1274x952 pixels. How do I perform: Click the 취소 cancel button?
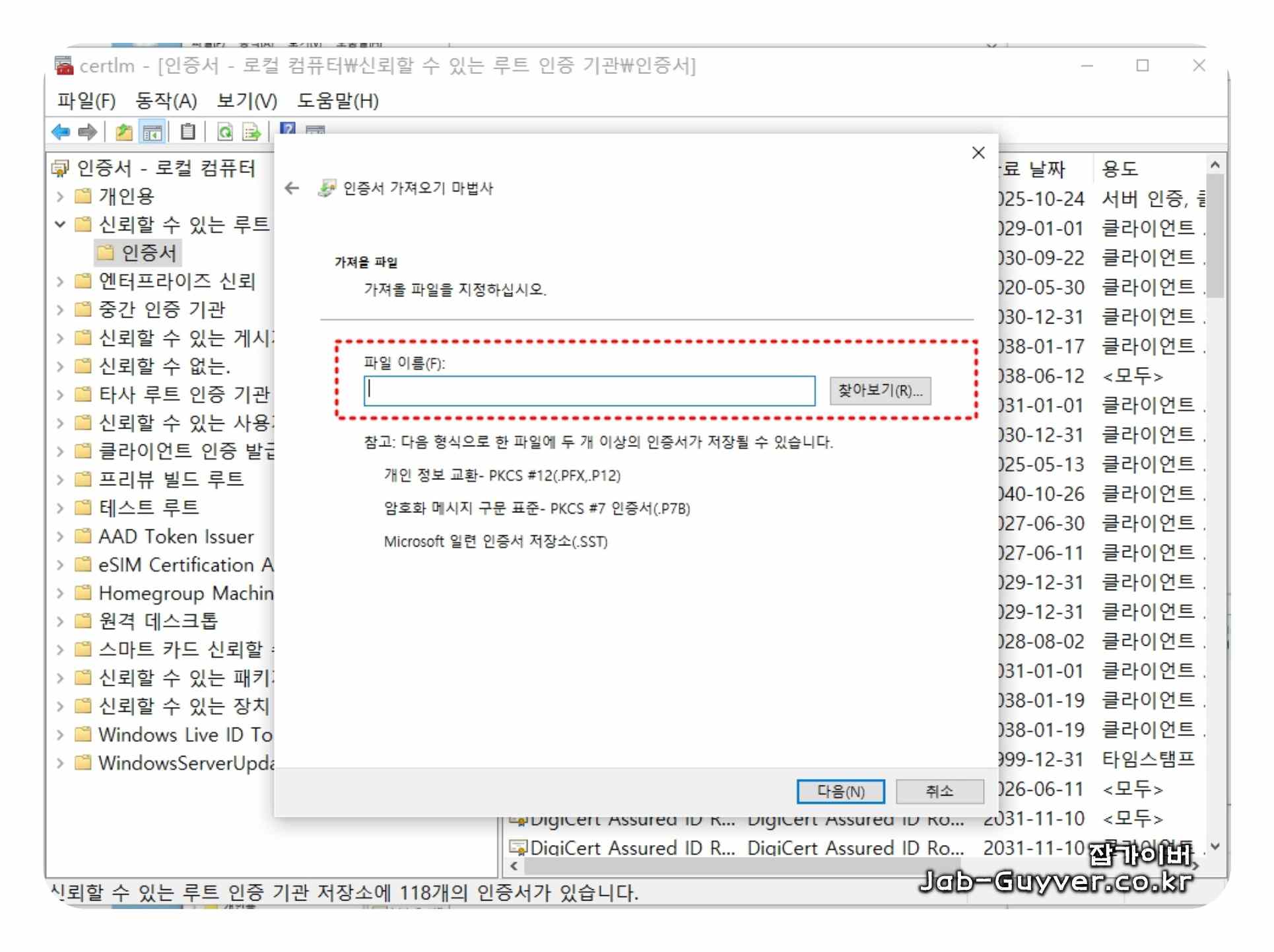pyautogui.click(x=939, y=791)
